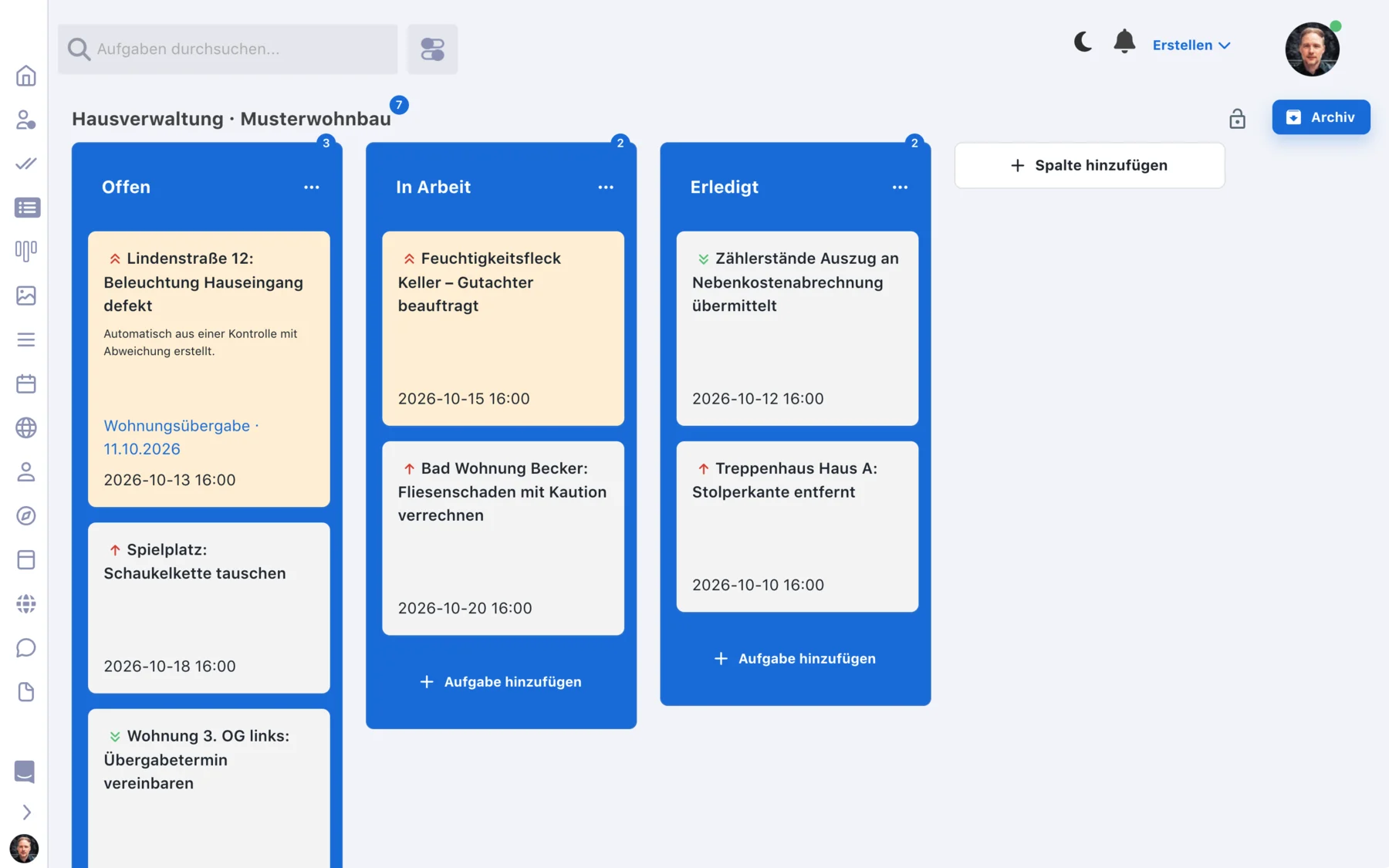Open the user avatar menu top right

(x=1312, y=49)
